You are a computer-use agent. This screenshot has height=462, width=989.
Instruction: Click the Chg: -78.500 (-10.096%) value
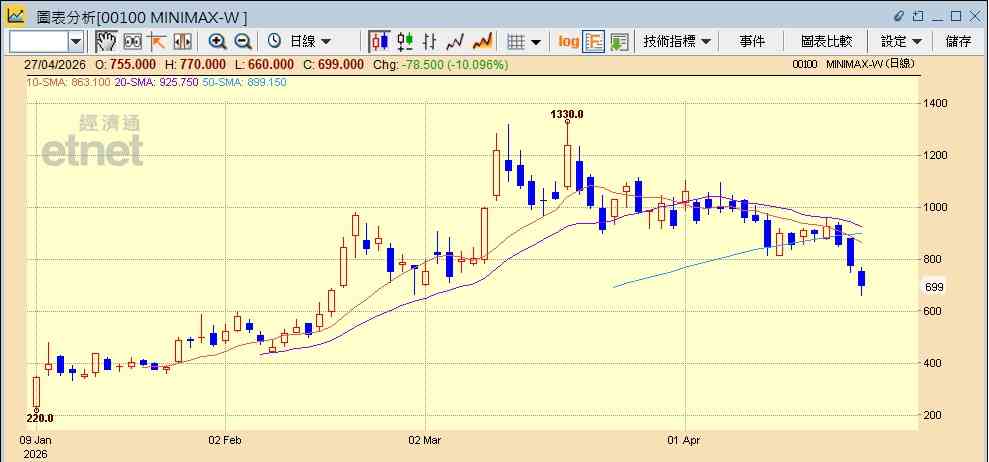coord(441,64)
